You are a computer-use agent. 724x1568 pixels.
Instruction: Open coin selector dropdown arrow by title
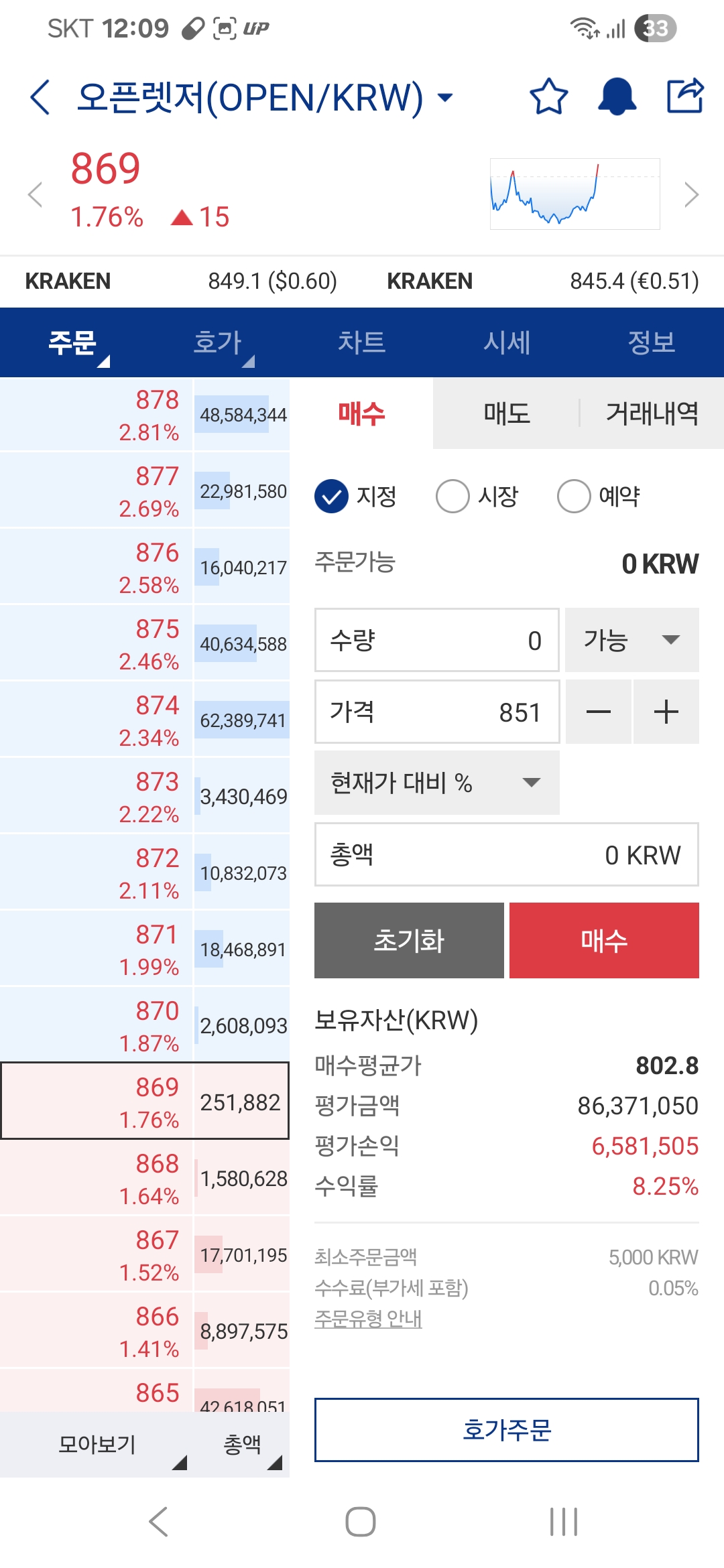click(x=444, y=97)
